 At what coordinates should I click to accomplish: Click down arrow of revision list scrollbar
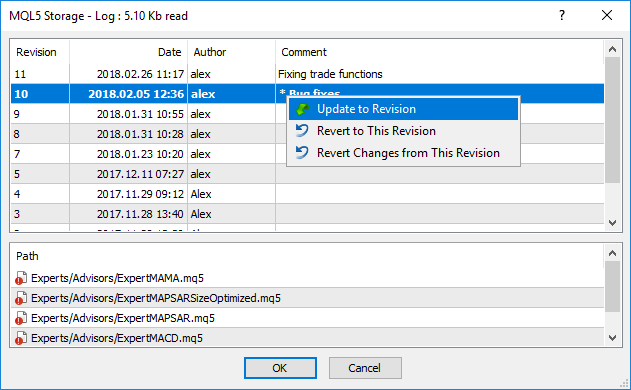[x=612, y=223]
